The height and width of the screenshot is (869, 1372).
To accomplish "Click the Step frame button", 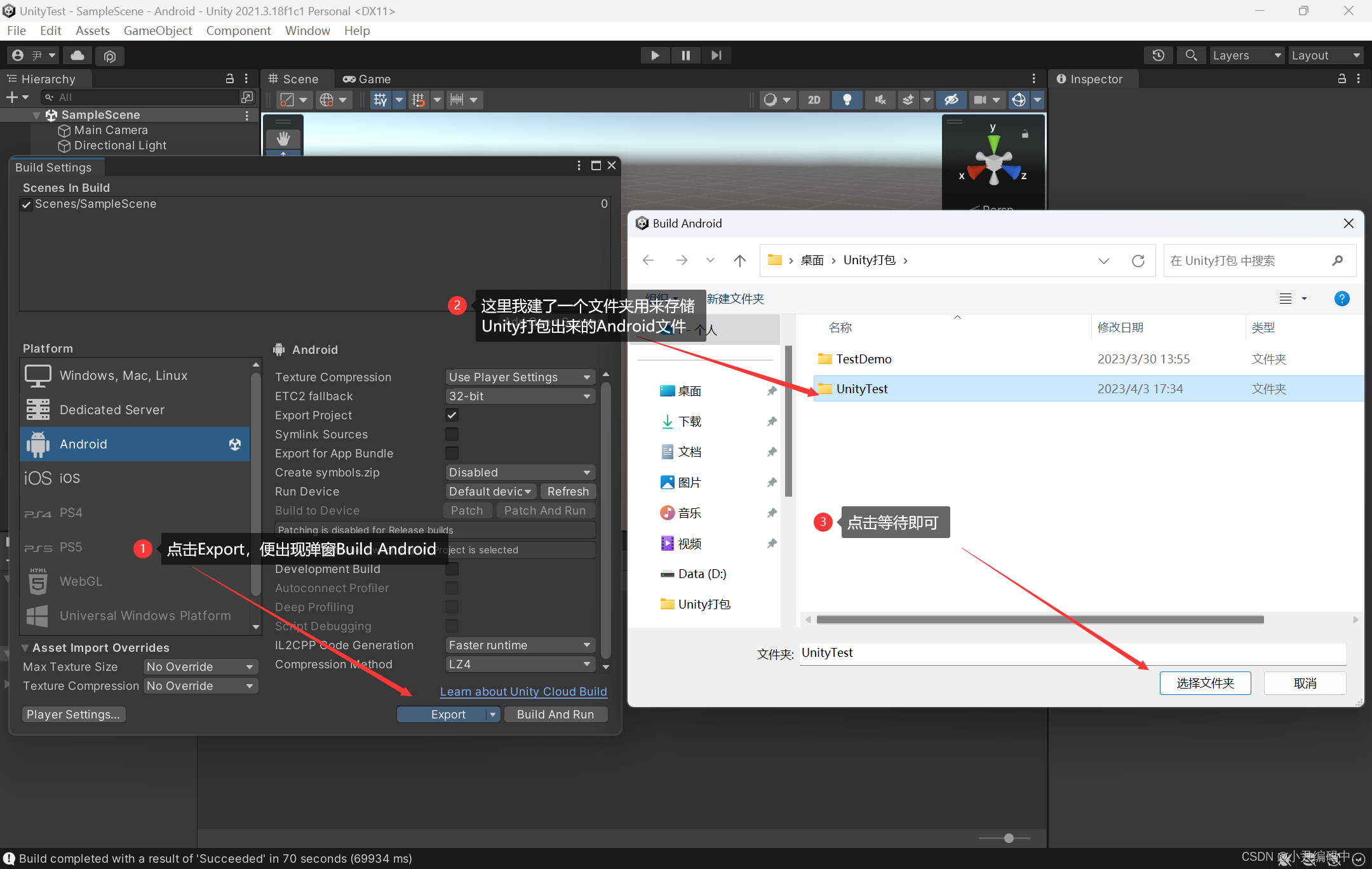I will pos(716,55).
